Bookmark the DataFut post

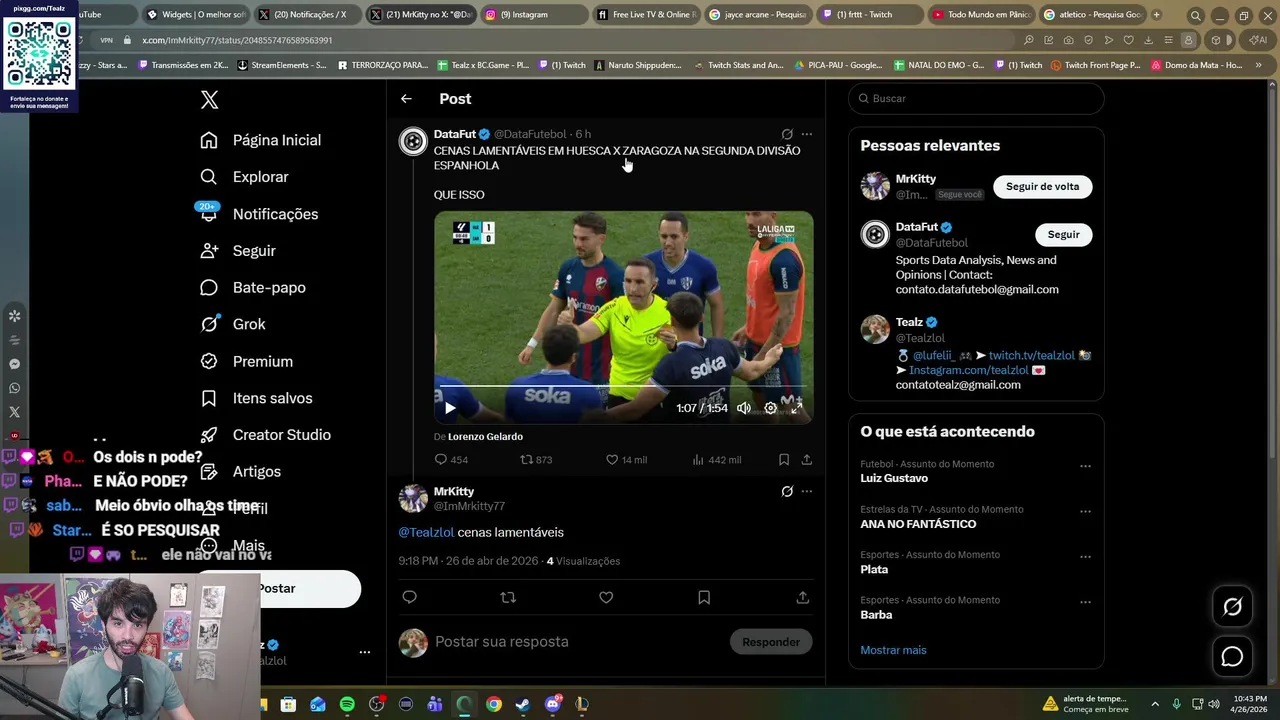784,460
